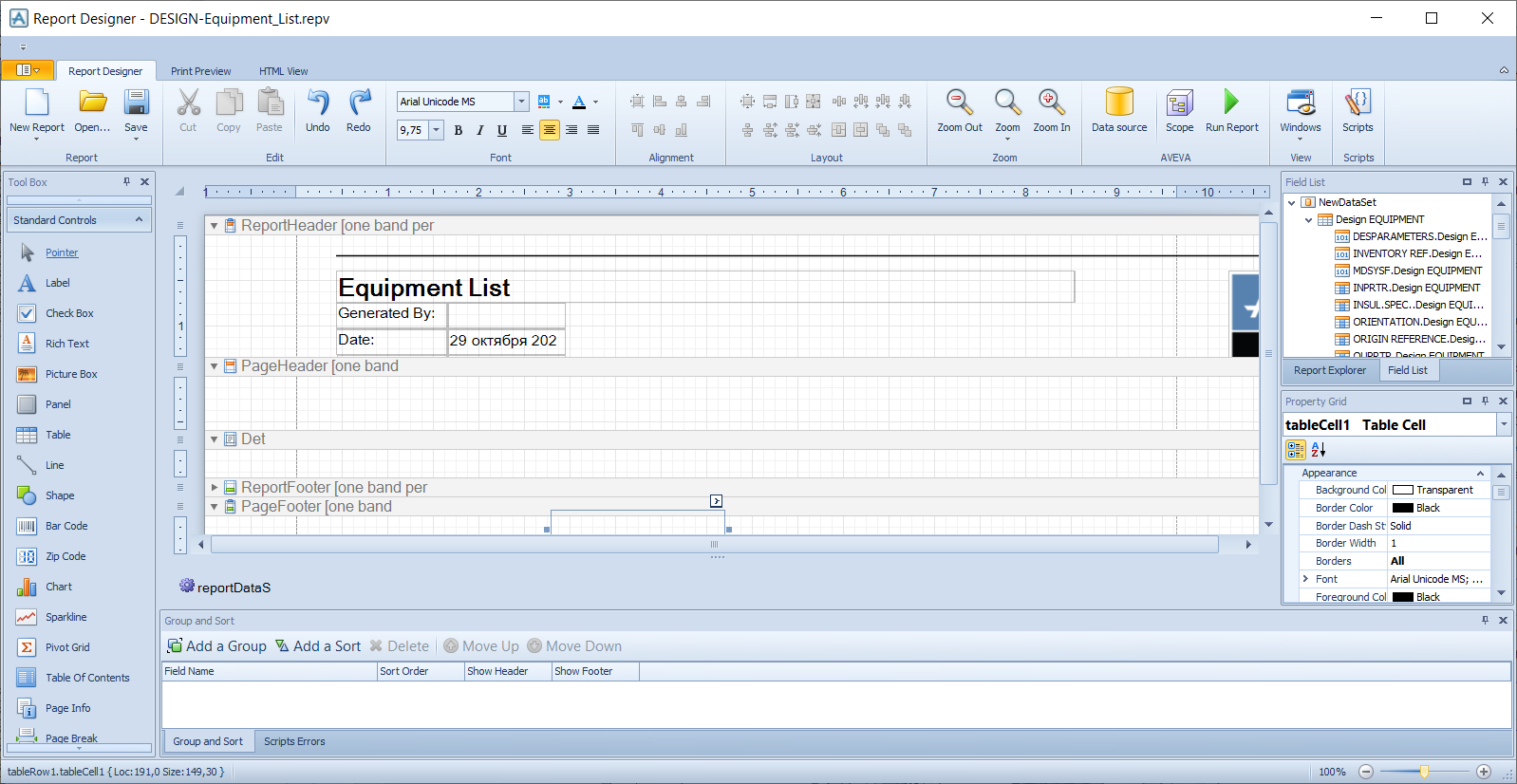The image size is (1517, 784).
Task: Select the Field List tab
Action: 1408,370
